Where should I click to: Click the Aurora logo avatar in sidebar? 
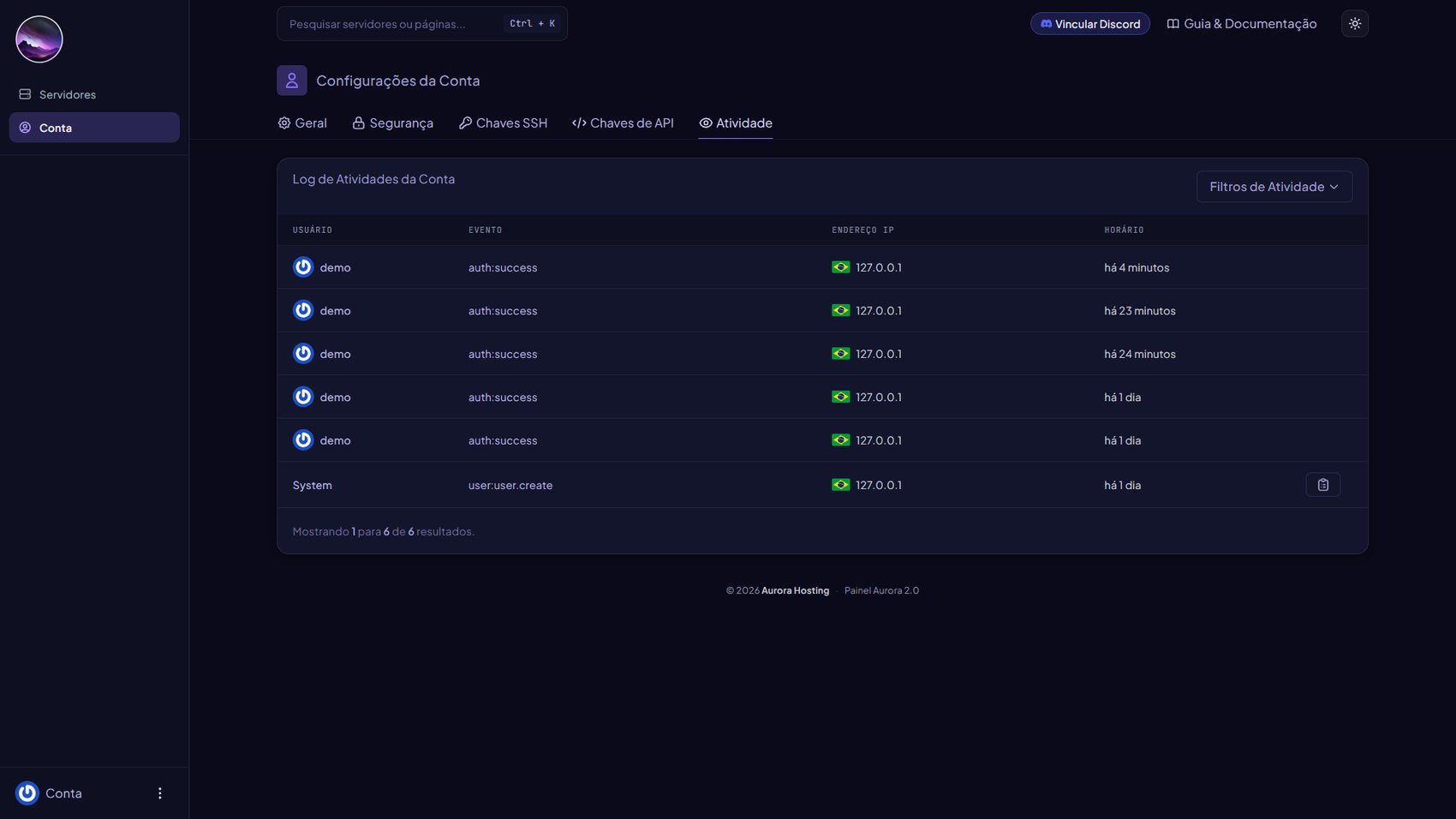[39, 39]
